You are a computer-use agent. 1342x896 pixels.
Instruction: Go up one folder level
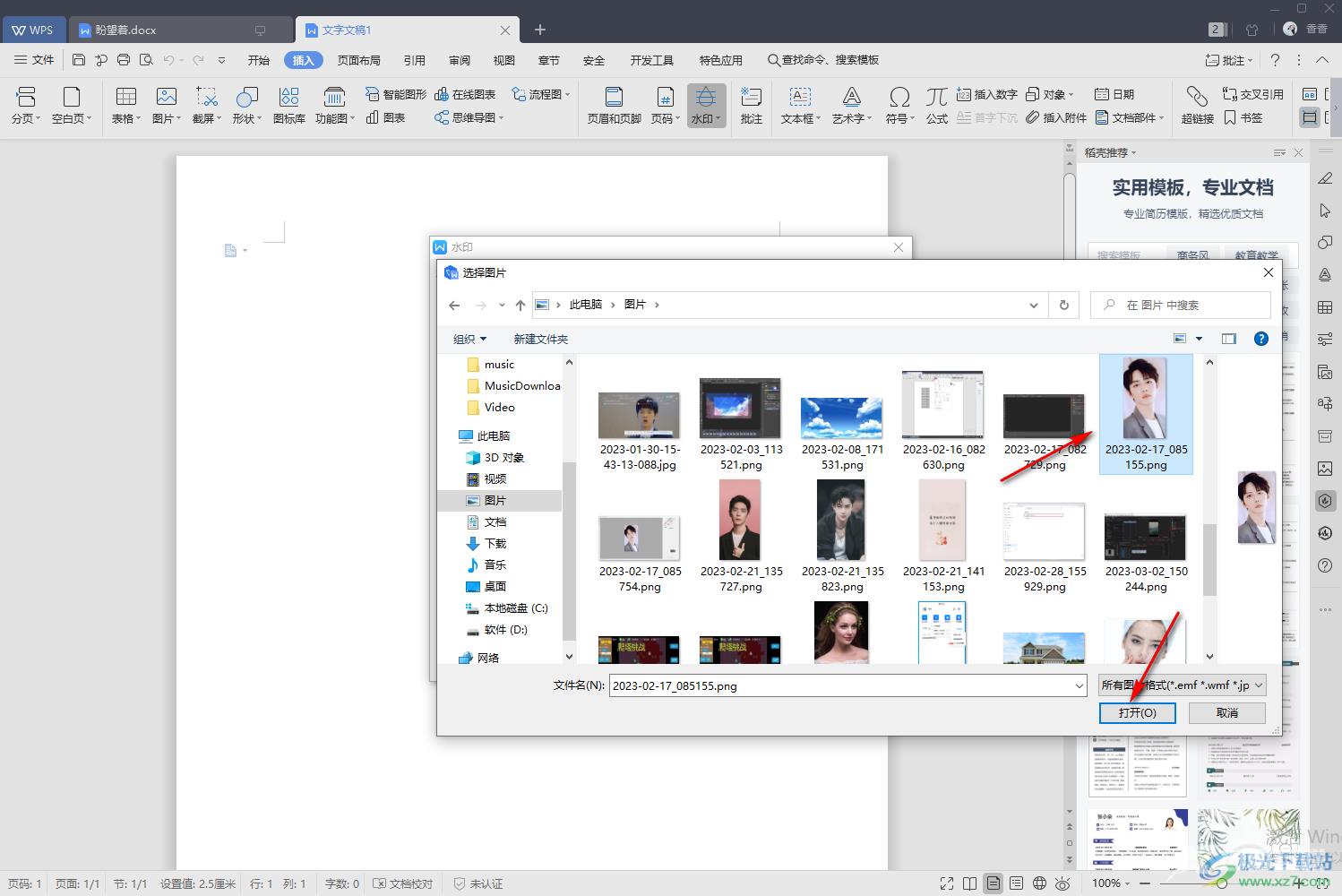tap(520, 305)
